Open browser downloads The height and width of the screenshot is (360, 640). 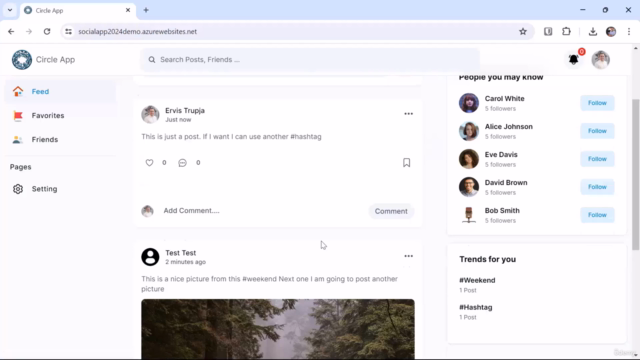[x=593, y=31]
